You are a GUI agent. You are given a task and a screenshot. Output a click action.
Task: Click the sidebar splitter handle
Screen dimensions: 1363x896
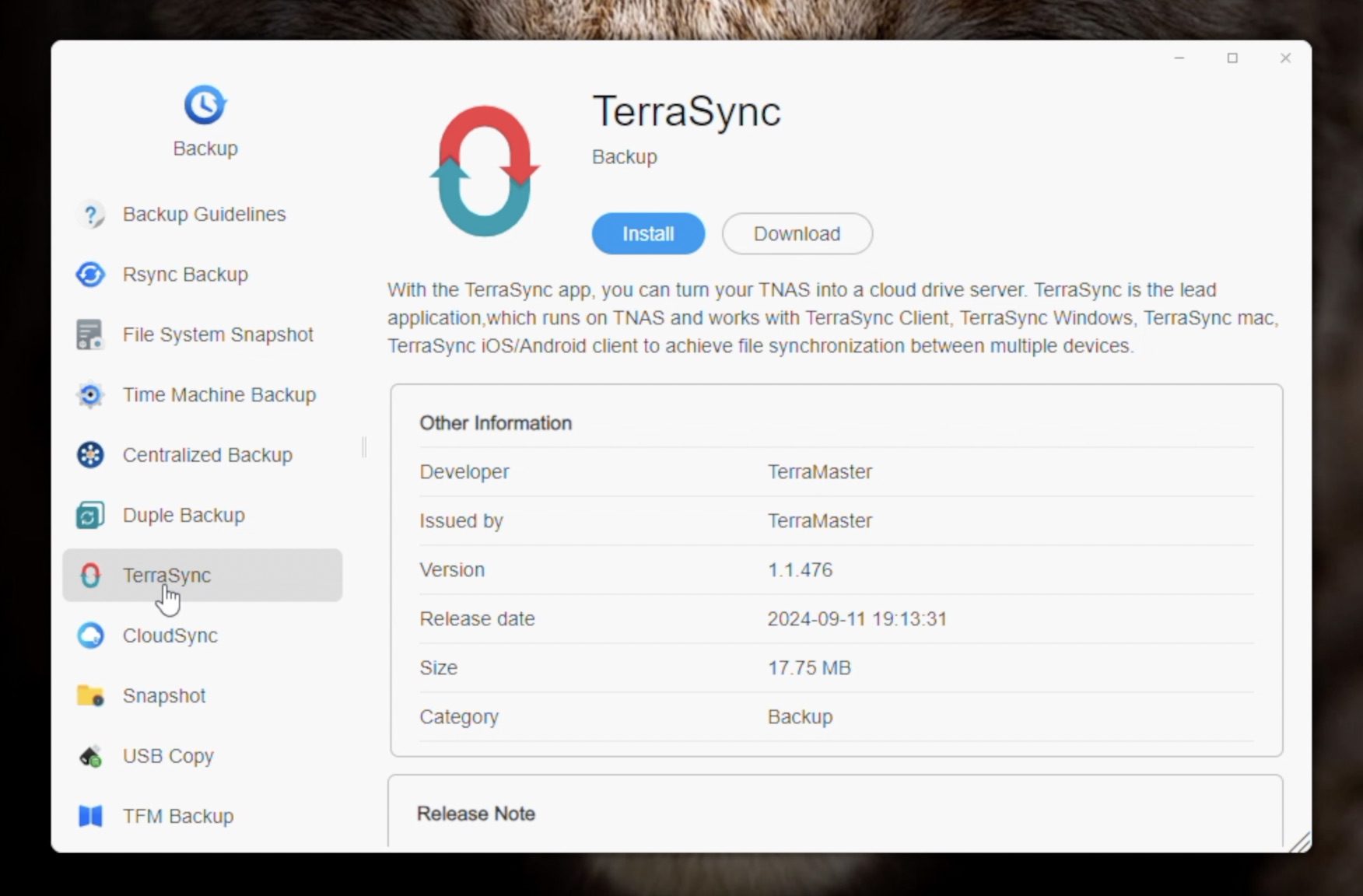(x=364, y=447)
